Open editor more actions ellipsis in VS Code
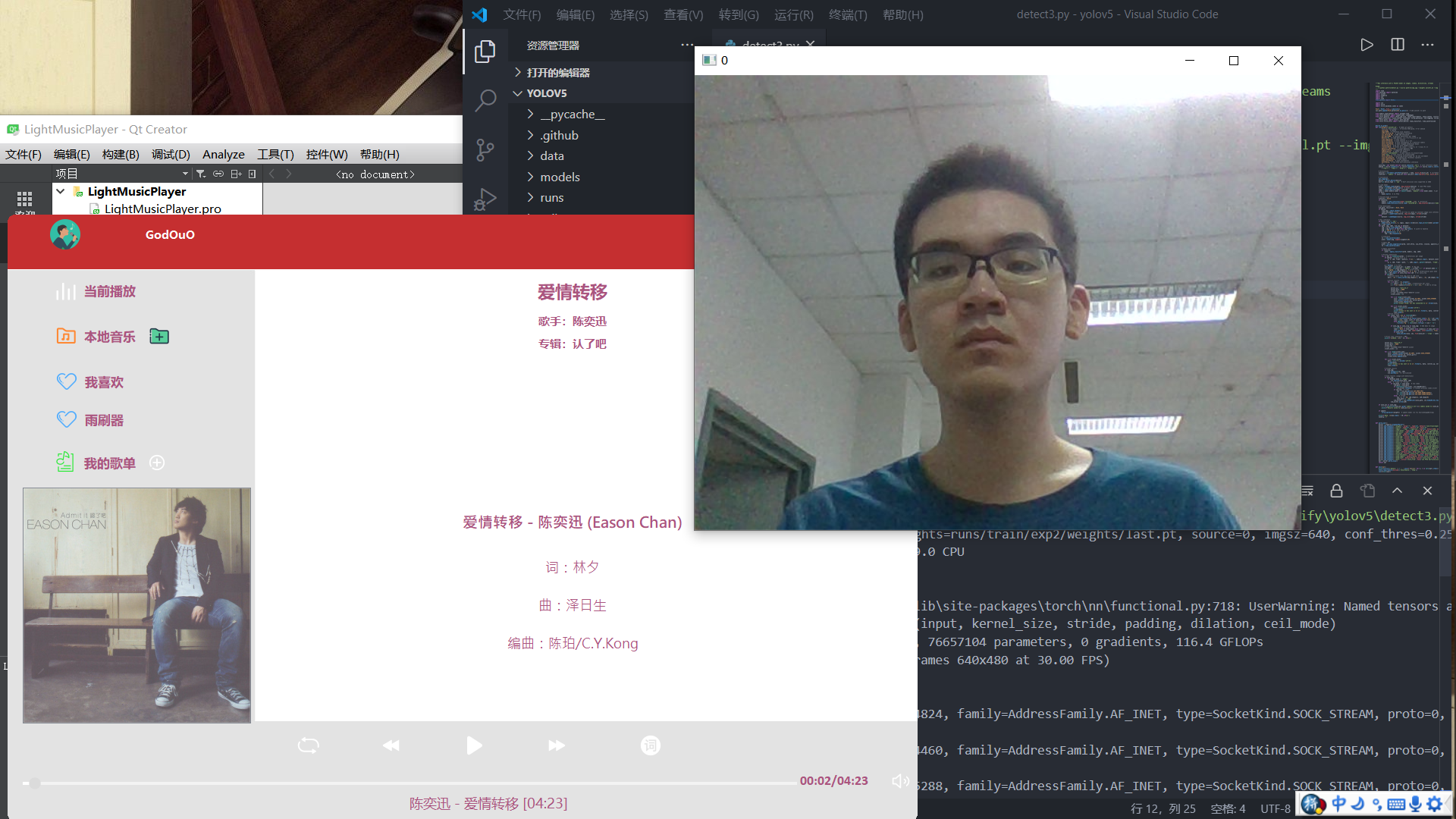This screenshot has height=819, width=1456. [1428, 45]
